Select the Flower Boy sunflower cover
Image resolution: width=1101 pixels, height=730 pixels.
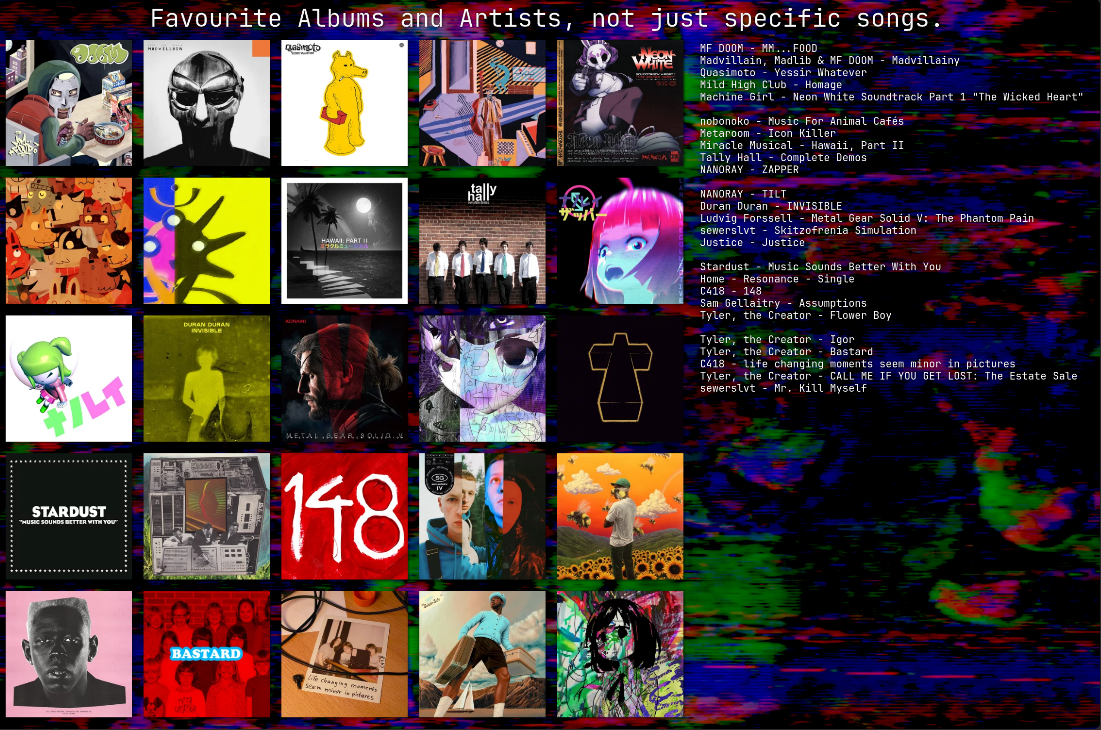(620, 516)
